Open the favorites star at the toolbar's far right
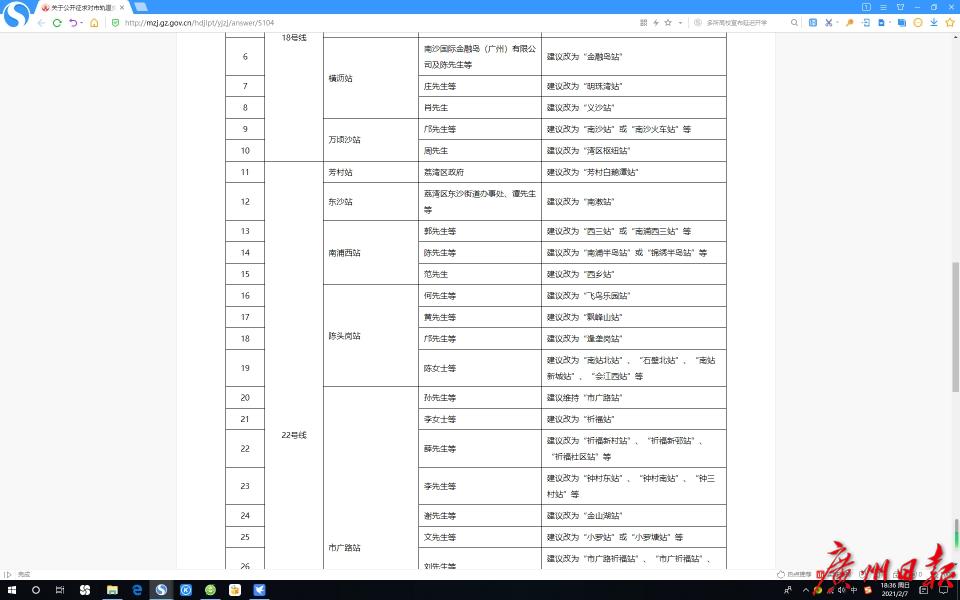Image resolution: width=960 pixels, height=600 pixels. [951, 22]
